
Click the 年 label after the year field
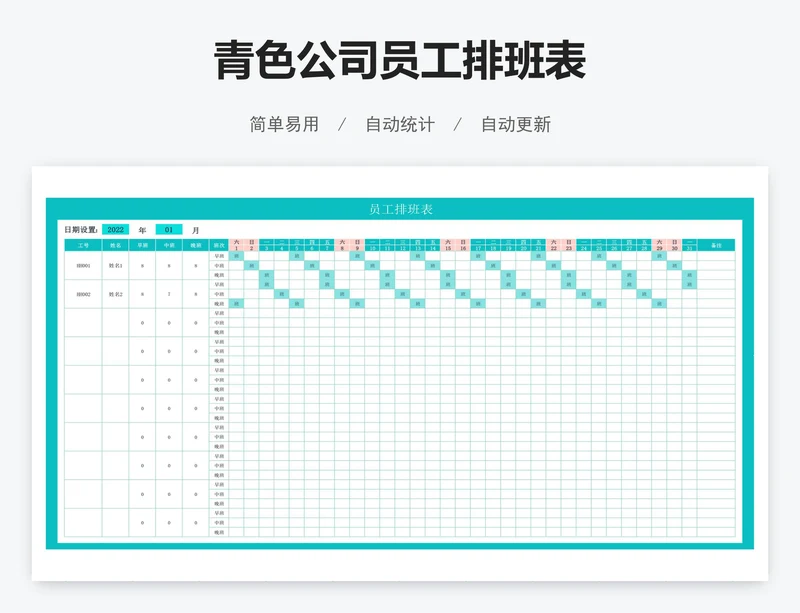click(x=142, y=230)
